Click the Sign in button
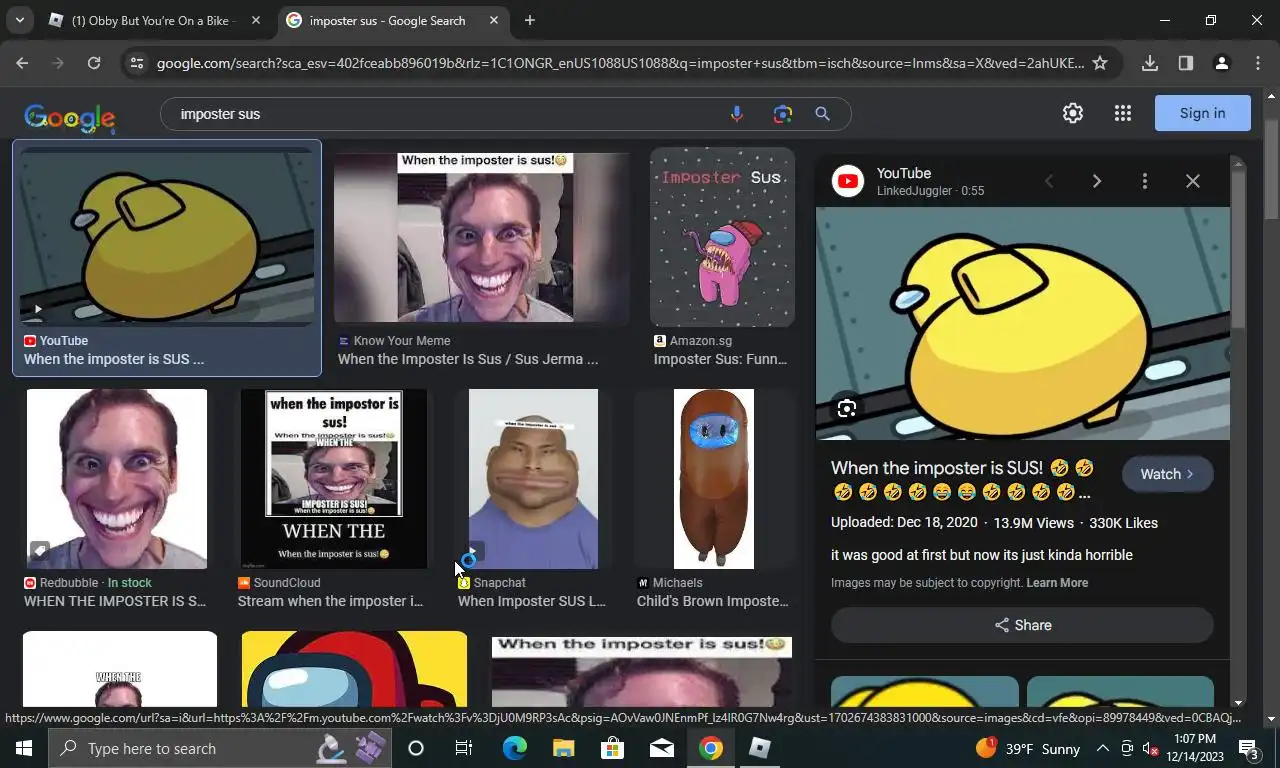The image size is (1280, 768). coord(1202,113)
